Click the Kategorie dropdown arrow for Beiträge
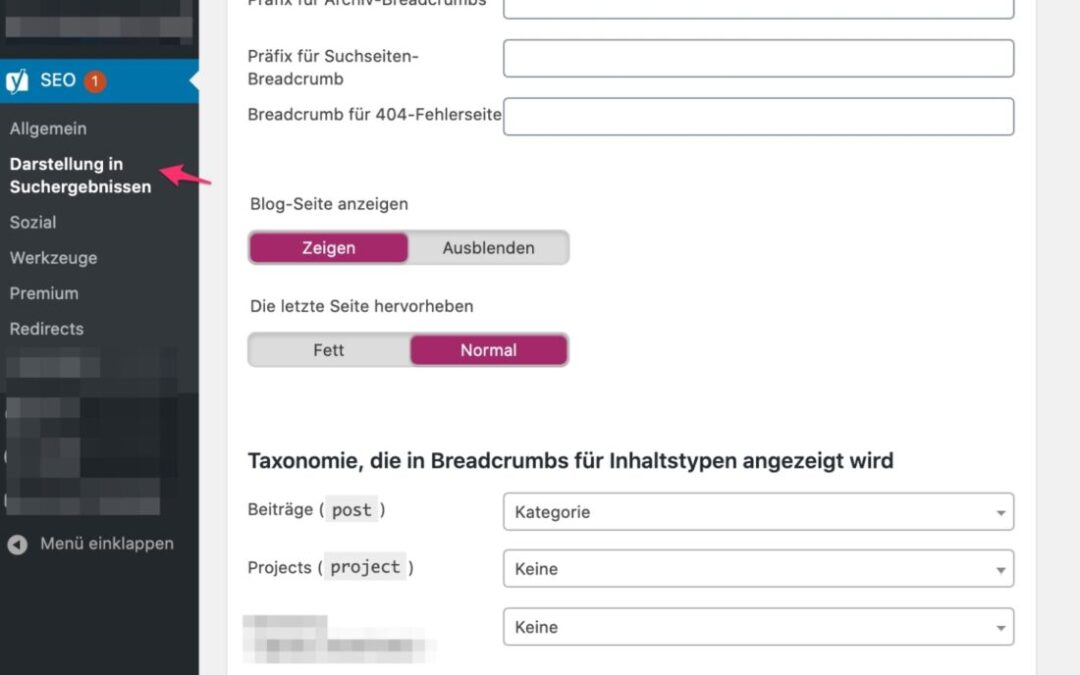Viewport: 1080px width, 675px height. 1000,512
